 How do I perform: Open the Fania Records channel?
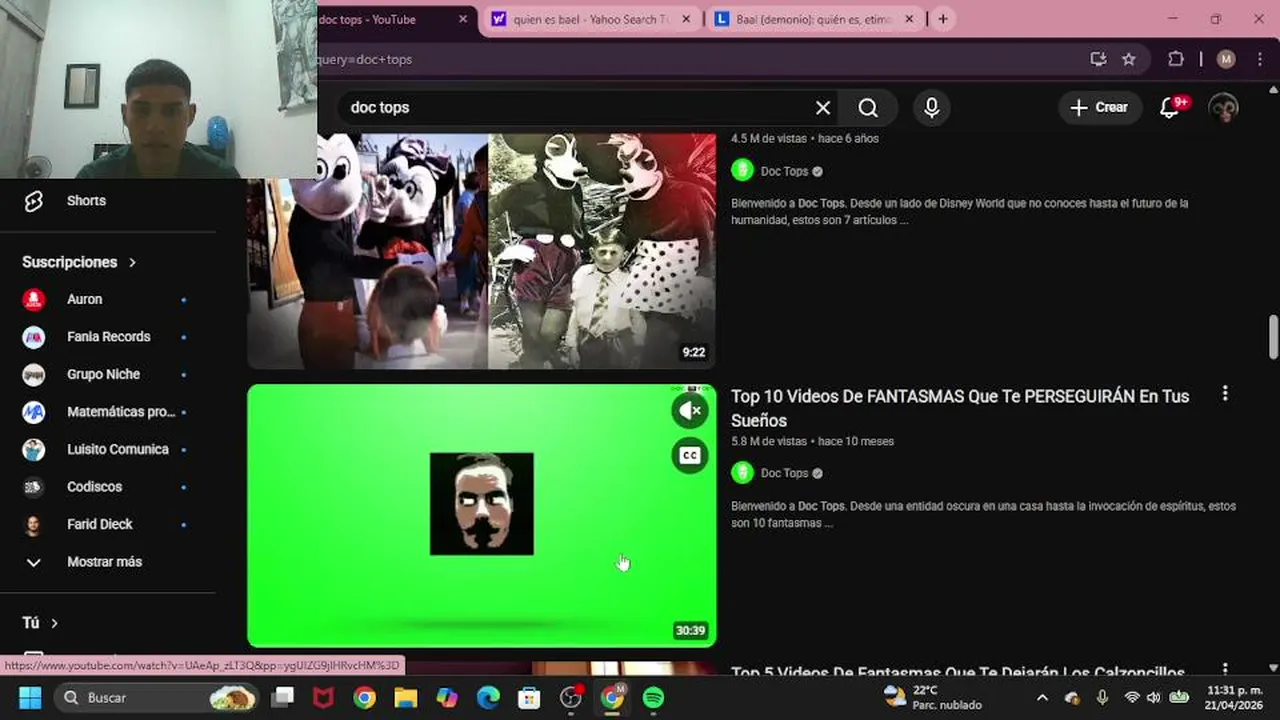[x=108, y=337]
